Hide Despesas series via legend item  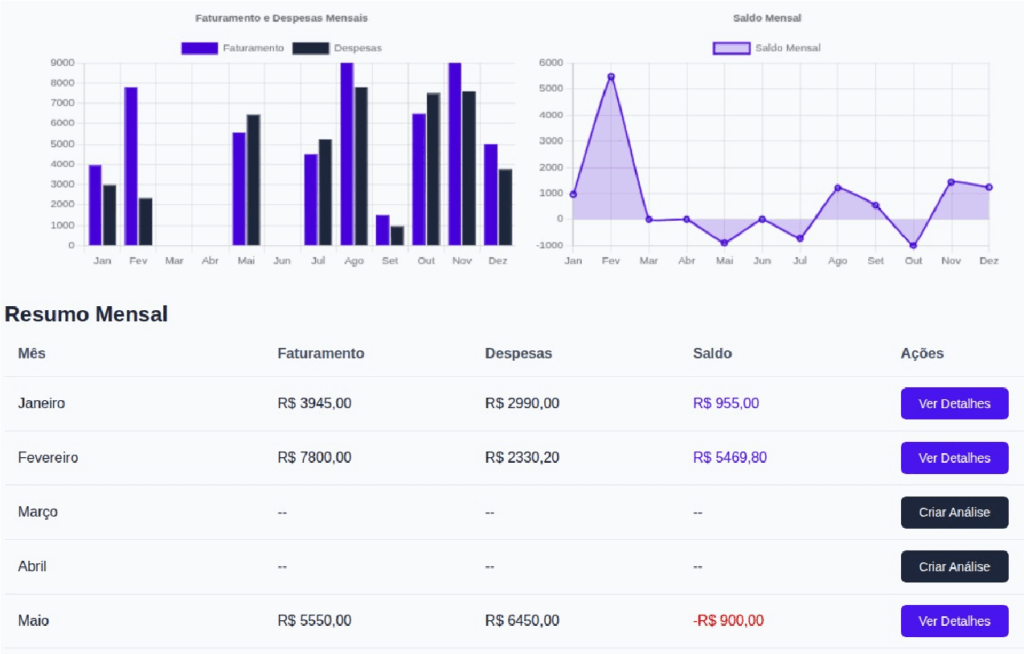tap(337, 48)
